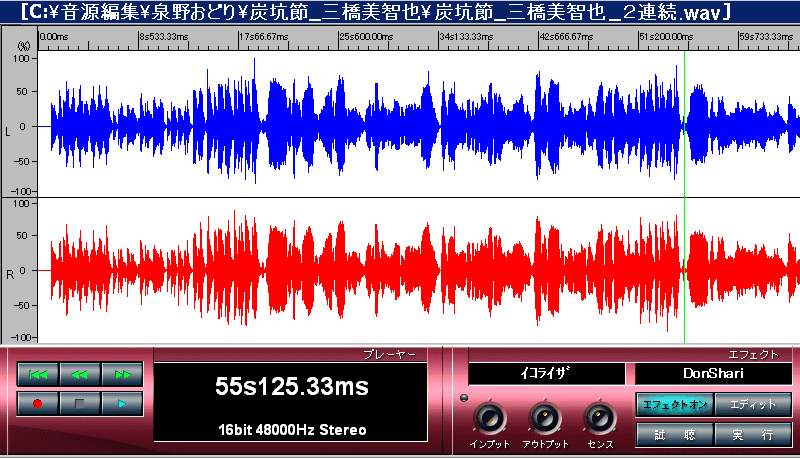Open the エディット edit button
The image size is (800, 458).
[753, 404]
